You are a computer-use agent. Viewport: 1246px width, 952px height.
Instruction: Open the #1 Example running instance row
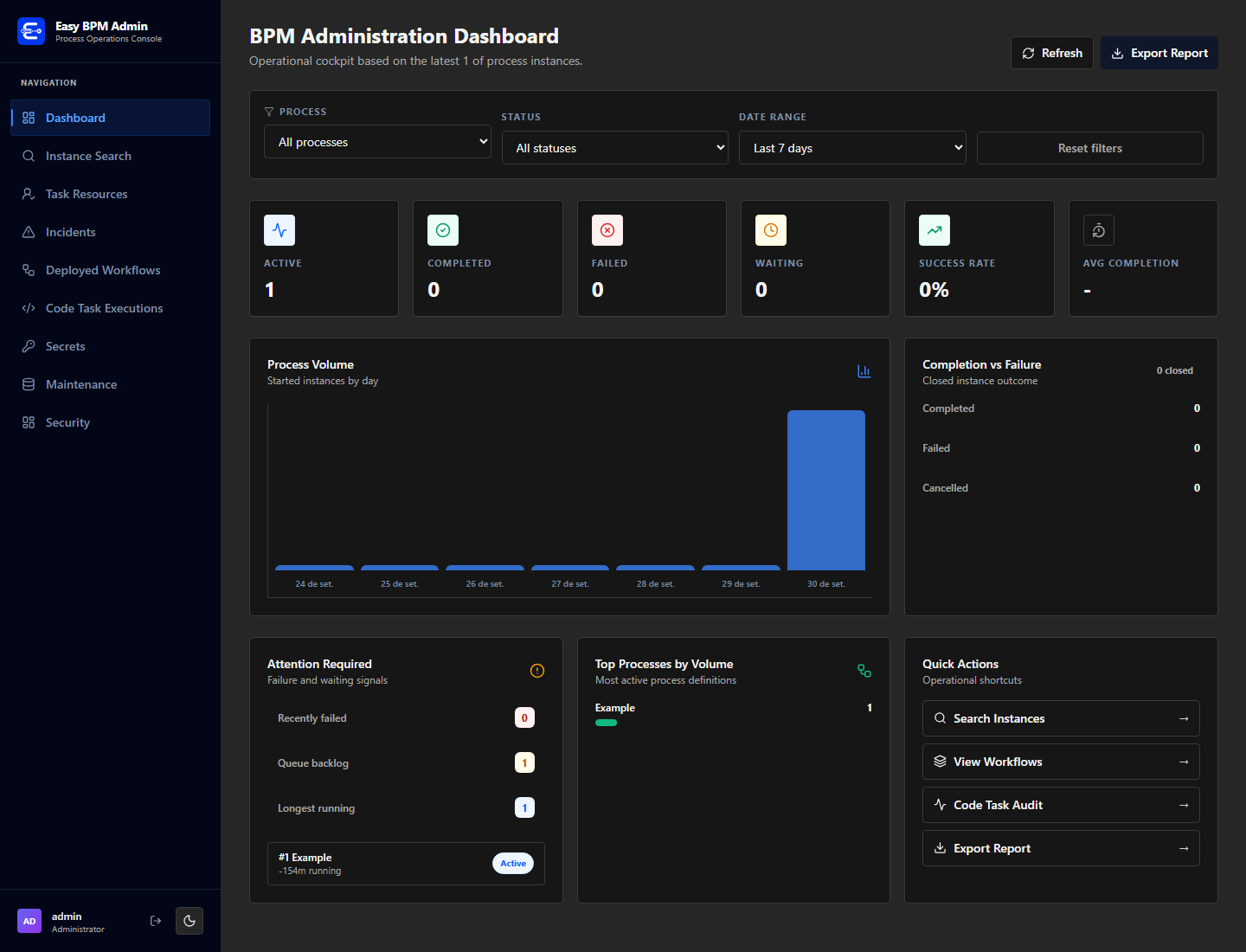click(406, 864)
